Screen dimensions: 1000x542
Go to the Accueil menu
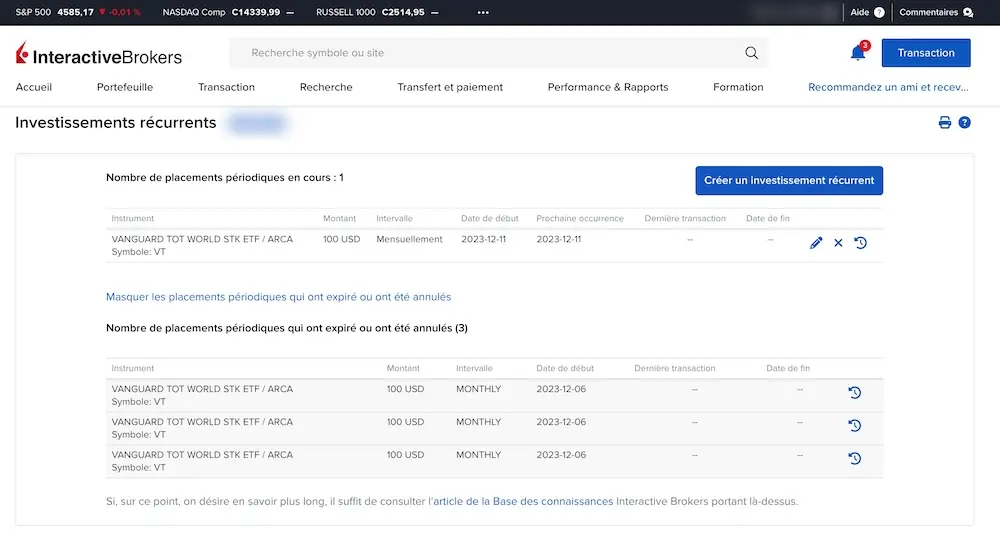[x=34, y=87]
